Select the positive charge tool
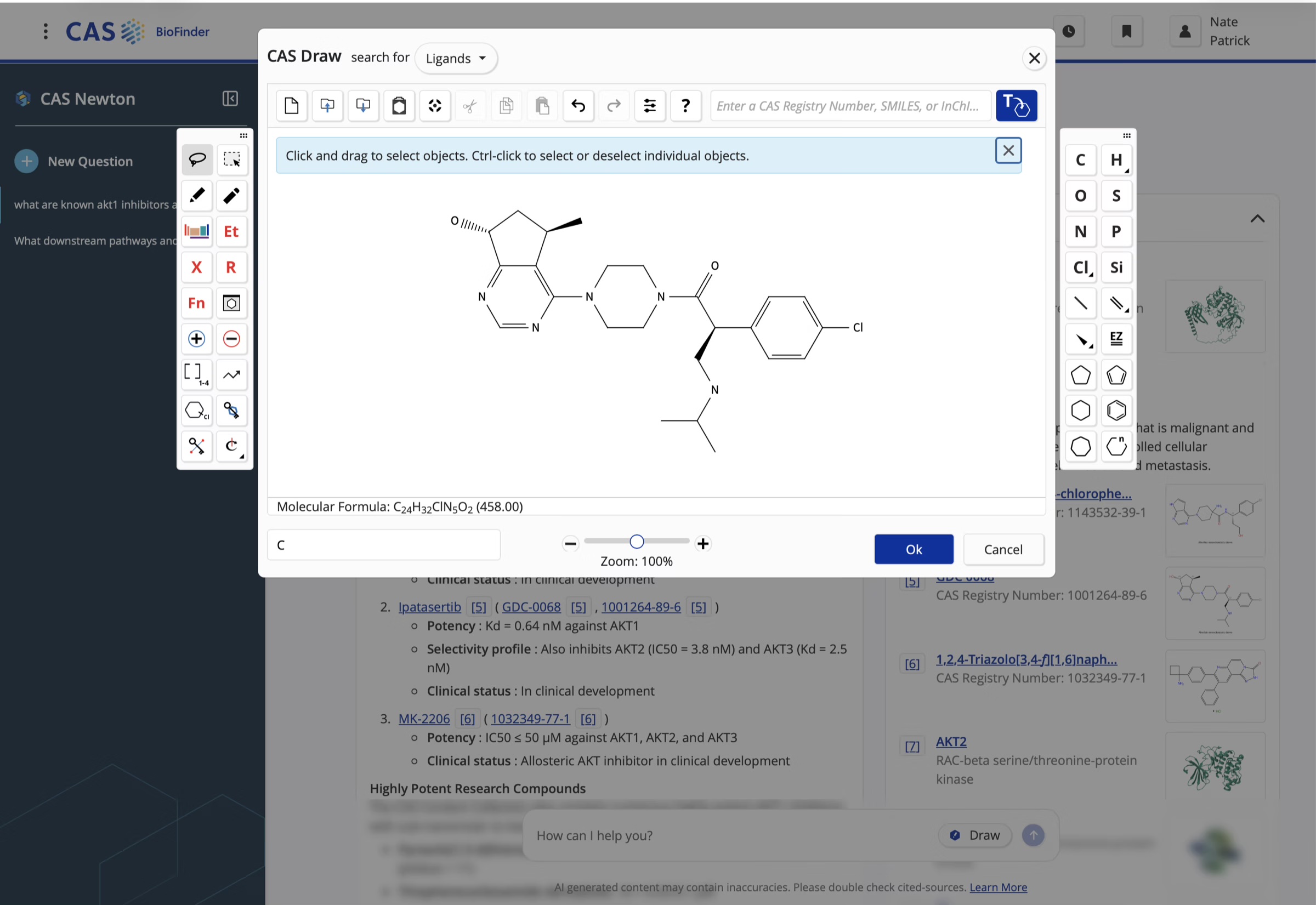 197,339
